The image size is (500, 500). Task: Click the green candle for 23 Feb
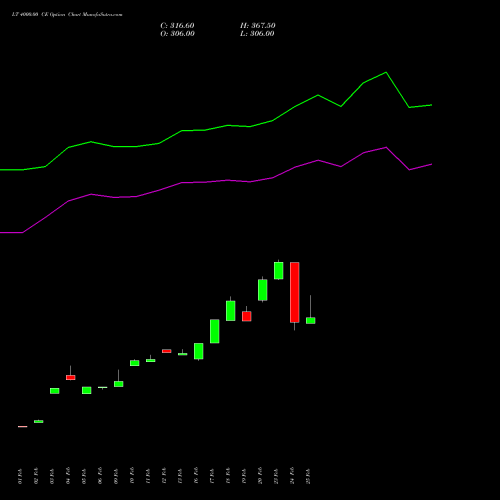coord(279,271)
